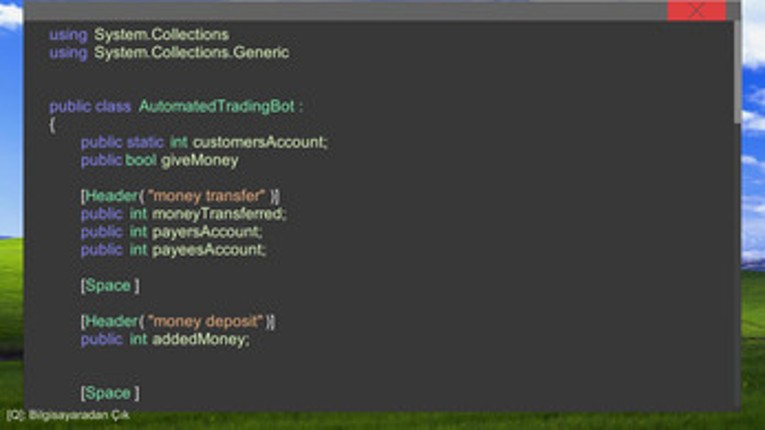Click the 'Bilgisayaradan Çık' exit hint

(x=68, y=414)
